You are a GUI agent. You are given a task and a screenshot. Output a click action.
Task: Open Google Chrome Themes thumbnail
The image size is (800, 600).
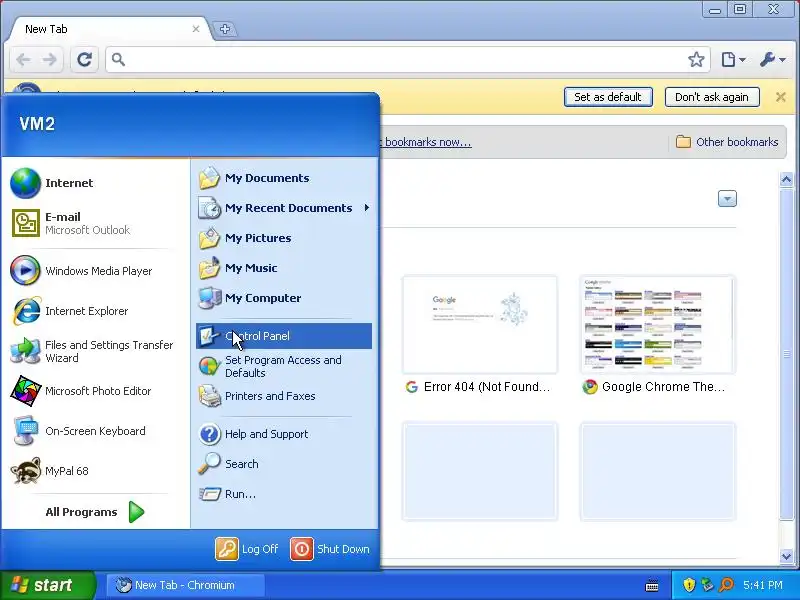pos(658,325)
